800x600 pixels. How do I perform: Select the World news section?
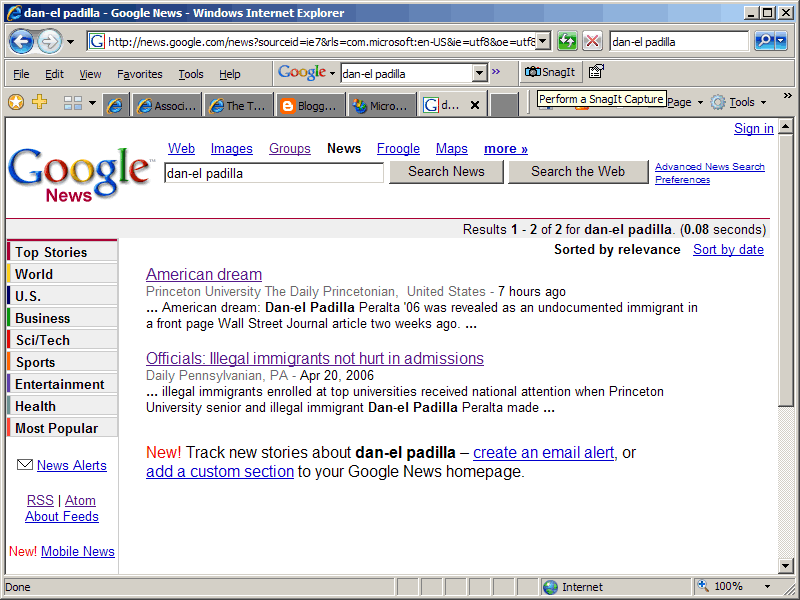pyautogui.click(x=62, y=274)
